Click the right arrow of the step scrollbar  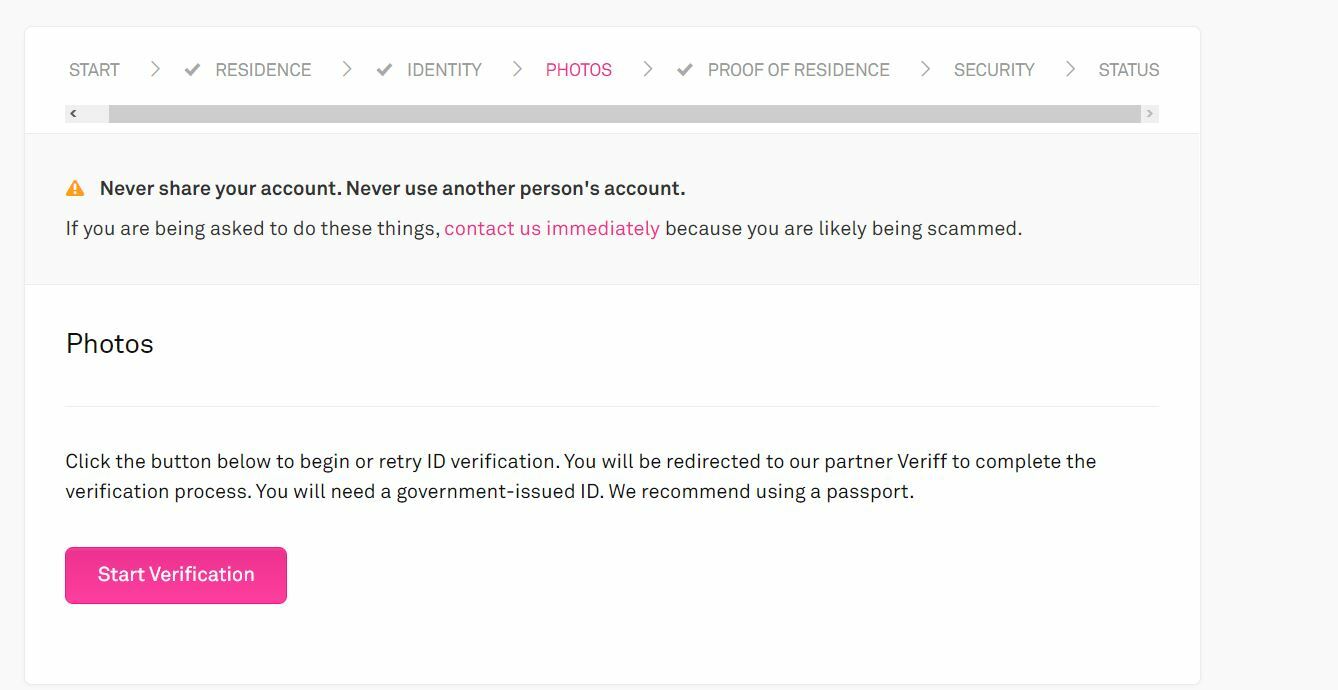pos(1150,114)
